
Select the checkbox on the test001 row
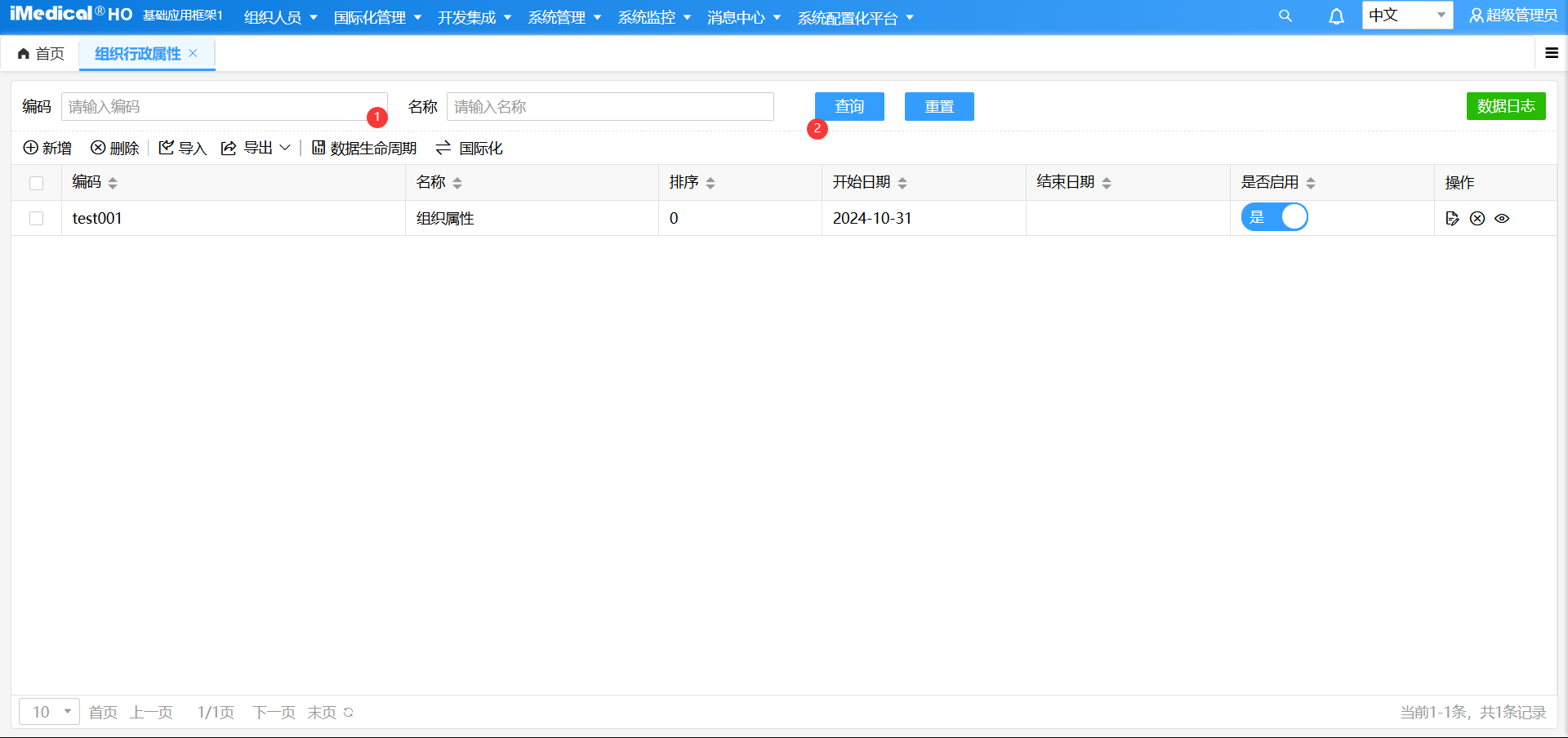pyautogui.click(x=36, y=218)
